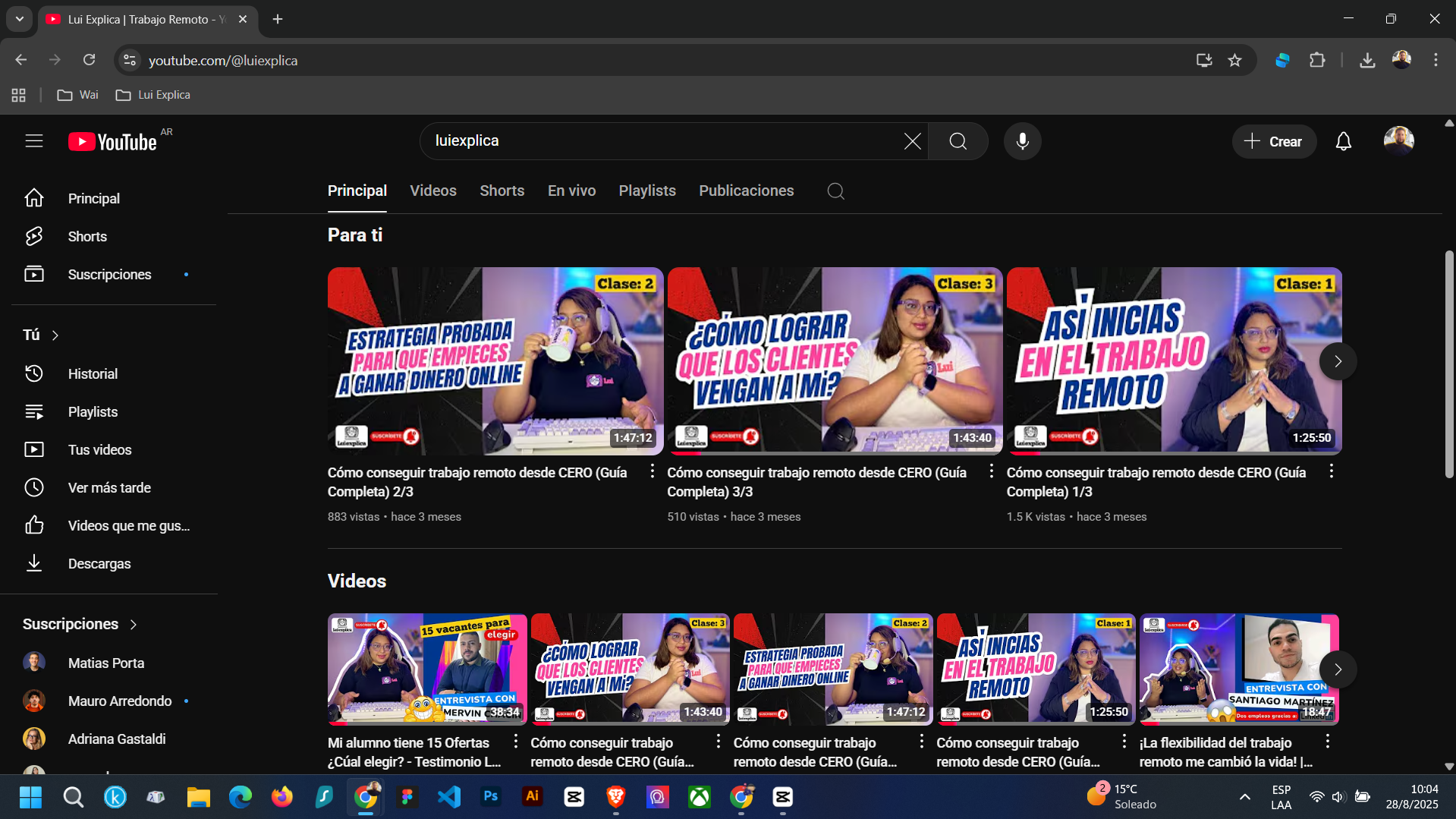
Task: Open Windows Start menu
Action: [31, 797]
